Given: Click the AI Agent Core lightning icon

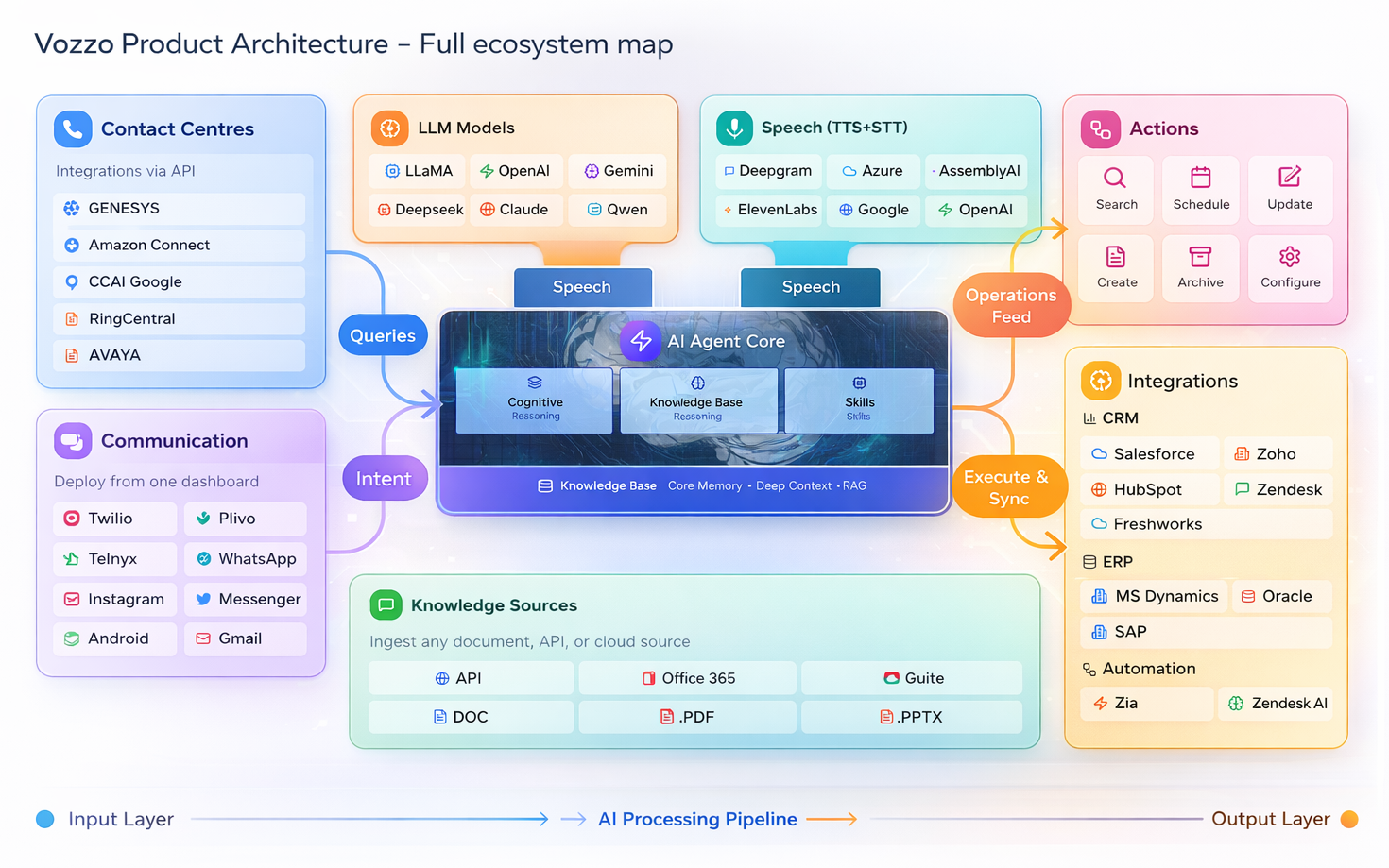Looking at the screenshot, I should (x=641, y=341).
